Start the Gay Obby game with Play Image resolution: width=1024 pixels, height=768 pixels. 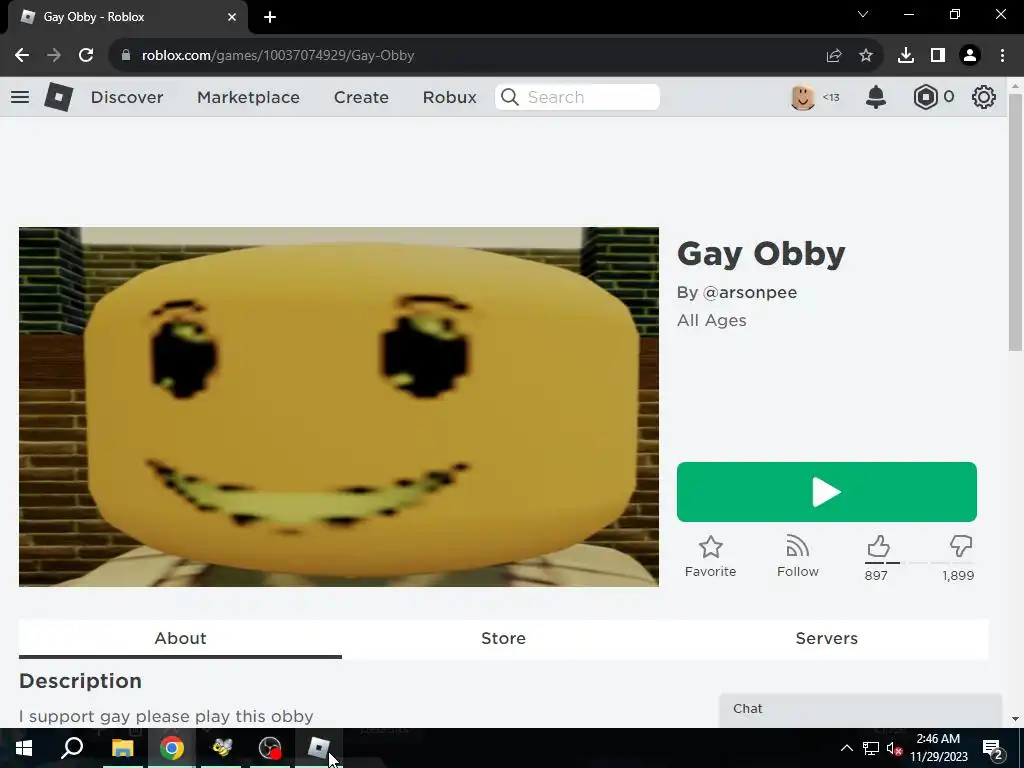point(826,492)
